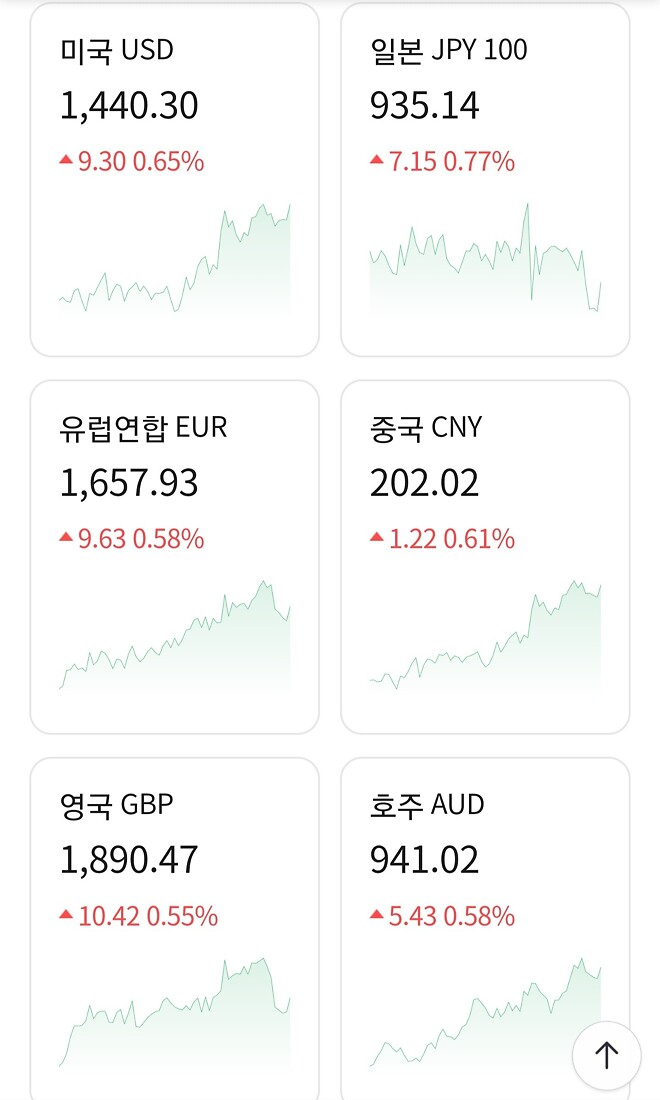
Task: Click the scroll-to-top arrow icon
Action: point(606,1055)
